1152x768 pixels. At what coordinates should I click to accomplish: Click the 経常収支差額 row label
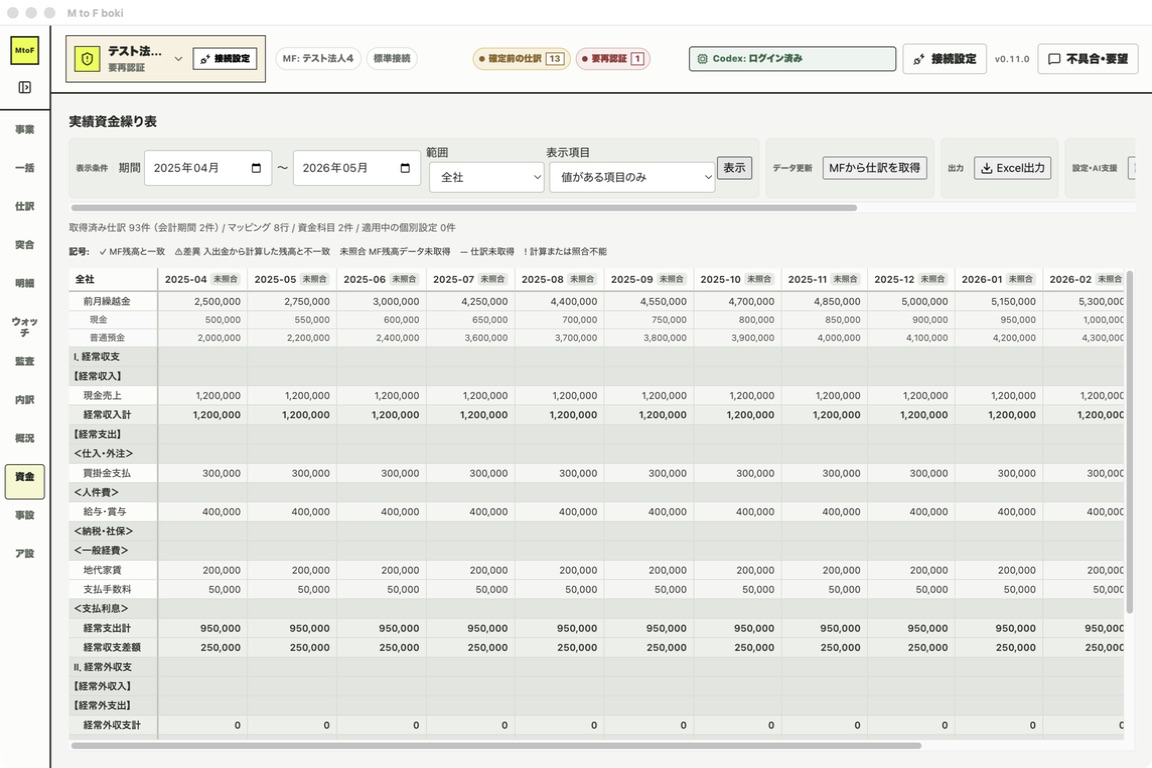pyautogui.click(x=112, y=647)
